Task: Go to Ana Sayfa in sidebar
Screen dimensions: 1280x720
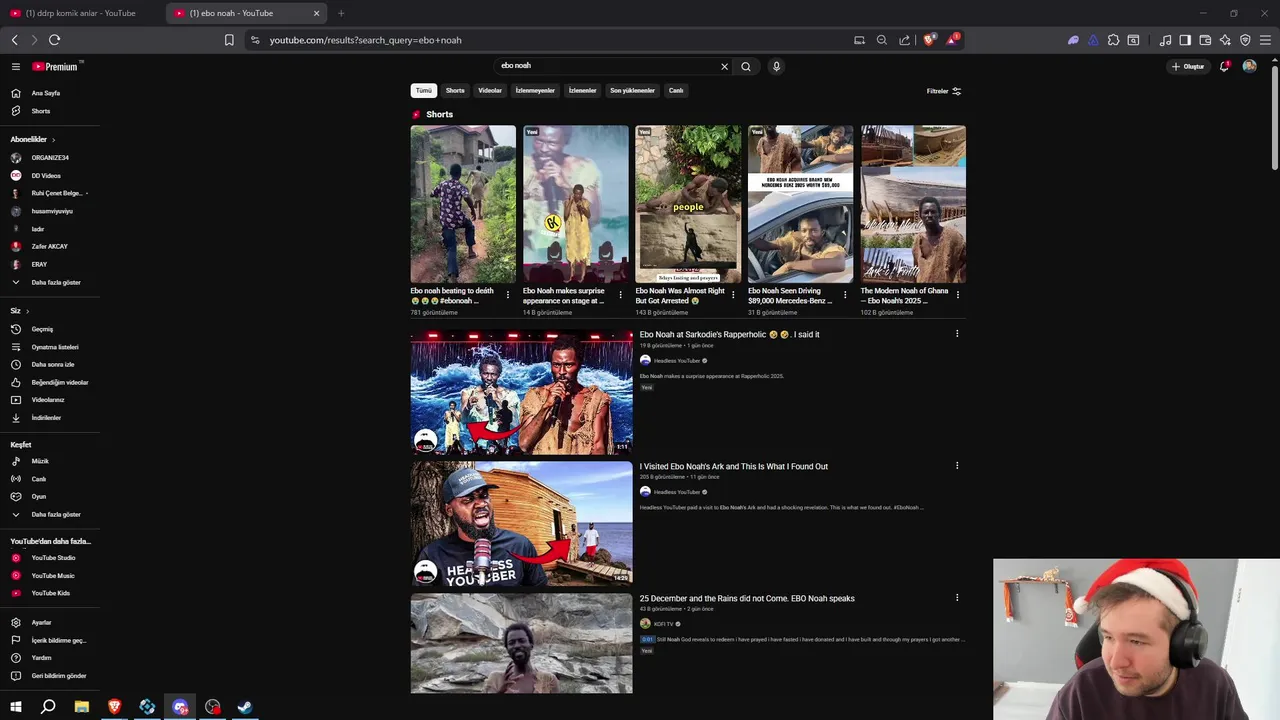Action: pyautogui.click(x=50, y=93)
